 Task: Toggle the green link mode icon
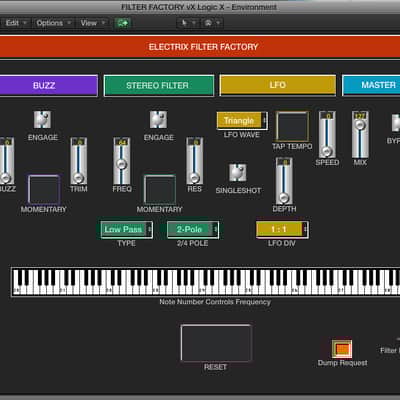[122, 23]
